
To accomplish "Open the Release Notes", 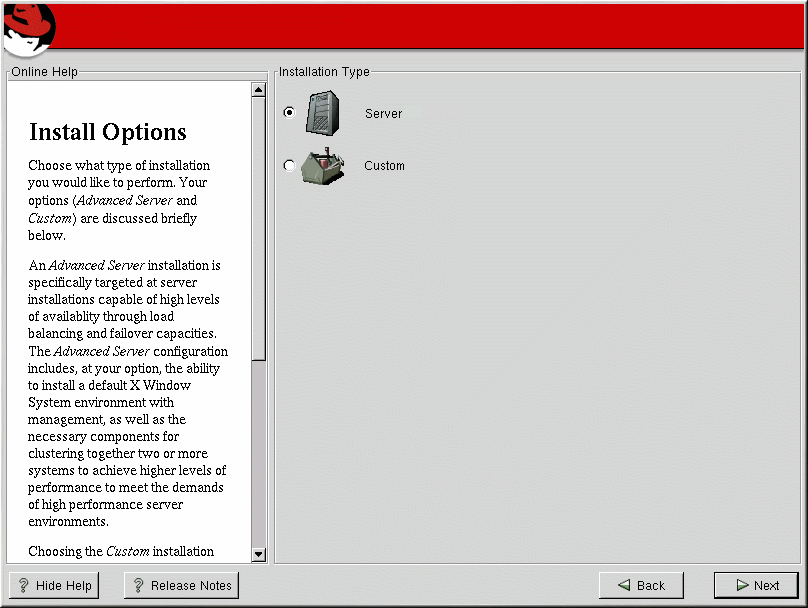I will [x=181, y=585].
